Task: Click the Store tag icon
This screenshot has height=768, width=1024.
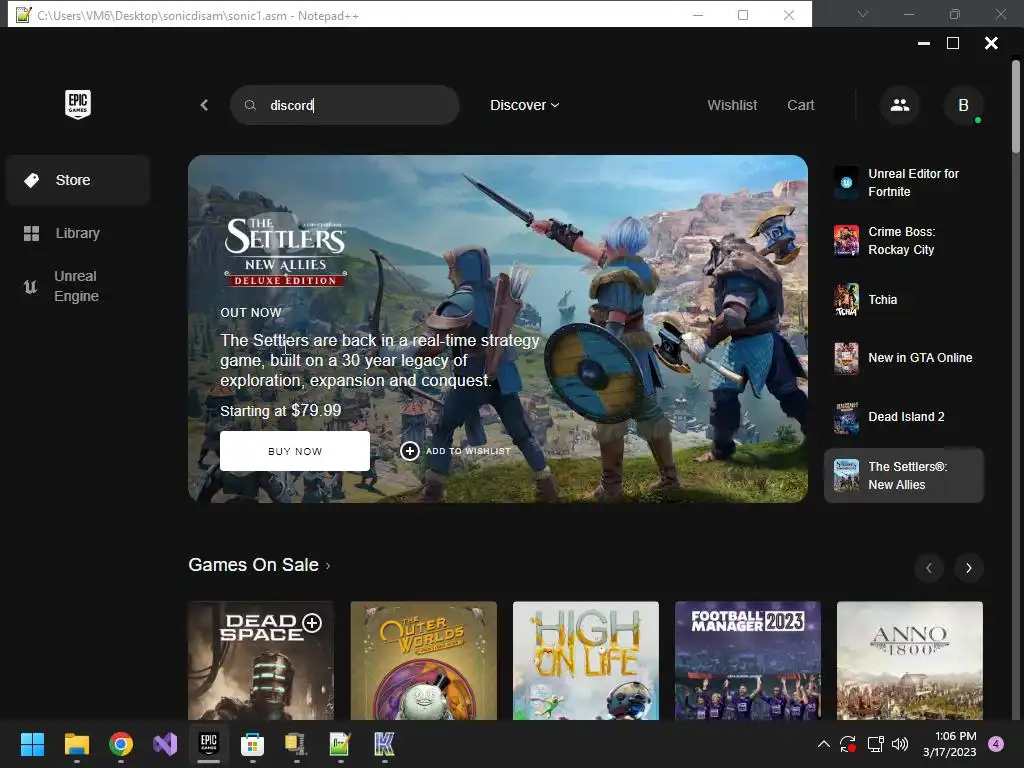Action: click(x=31, y=180)
